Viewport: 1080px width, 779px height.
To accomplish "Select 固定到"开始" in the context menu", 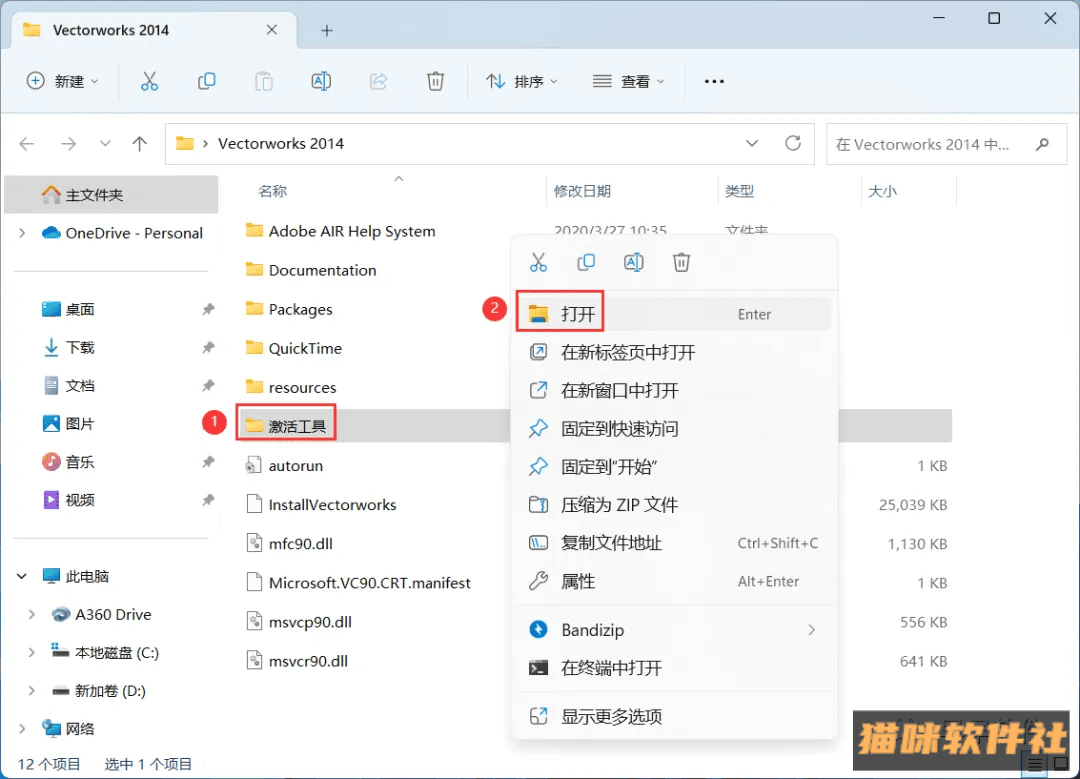I will click(674, 467).
